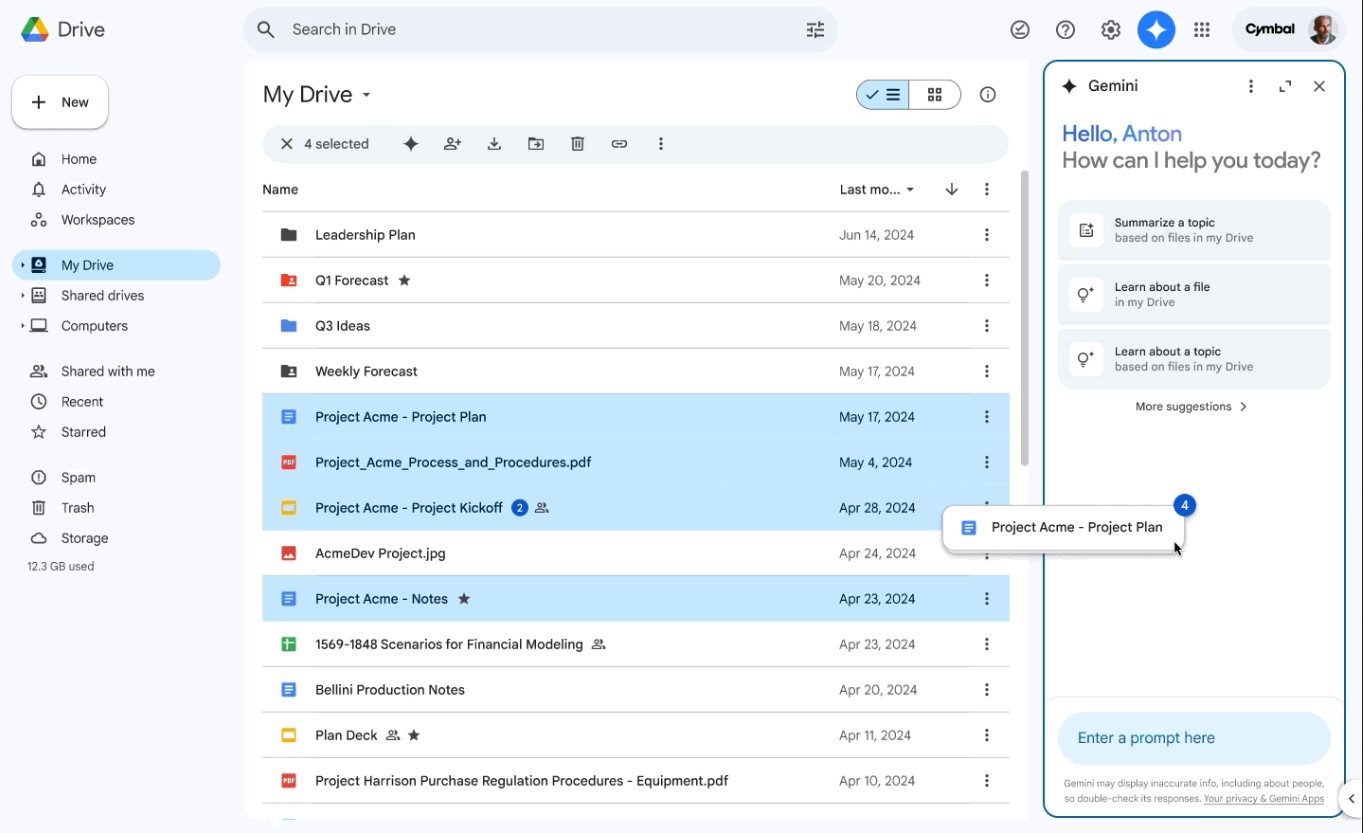Open Starred in the sidebar

[83, 432]
